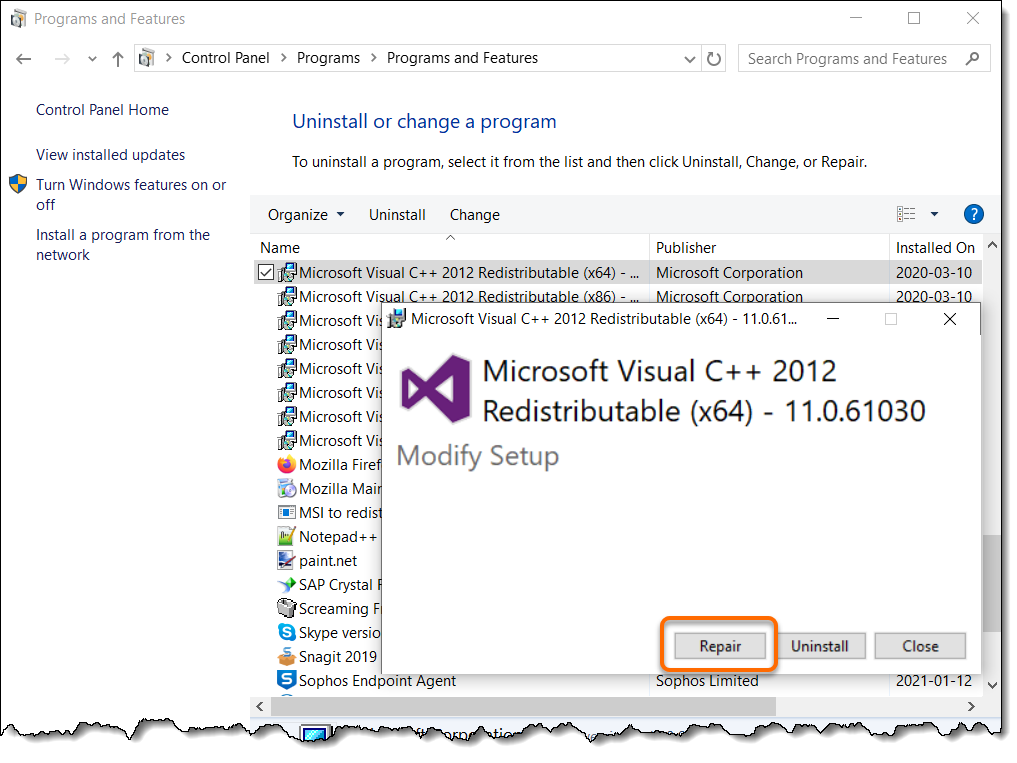This screenshot has width=1017, height=763.
Task: Click the SAP Crystal icon in list
Action: (287, 585)
